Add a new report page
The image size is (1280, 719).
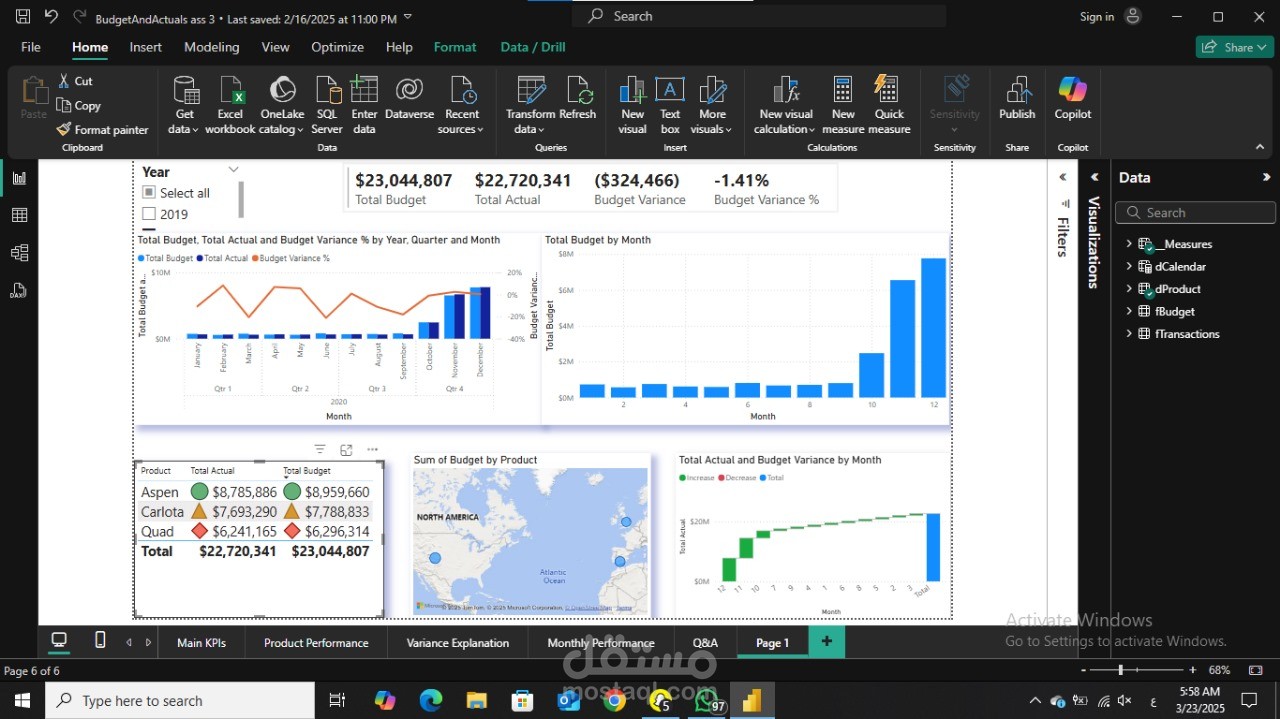click(x=826, y=641)
